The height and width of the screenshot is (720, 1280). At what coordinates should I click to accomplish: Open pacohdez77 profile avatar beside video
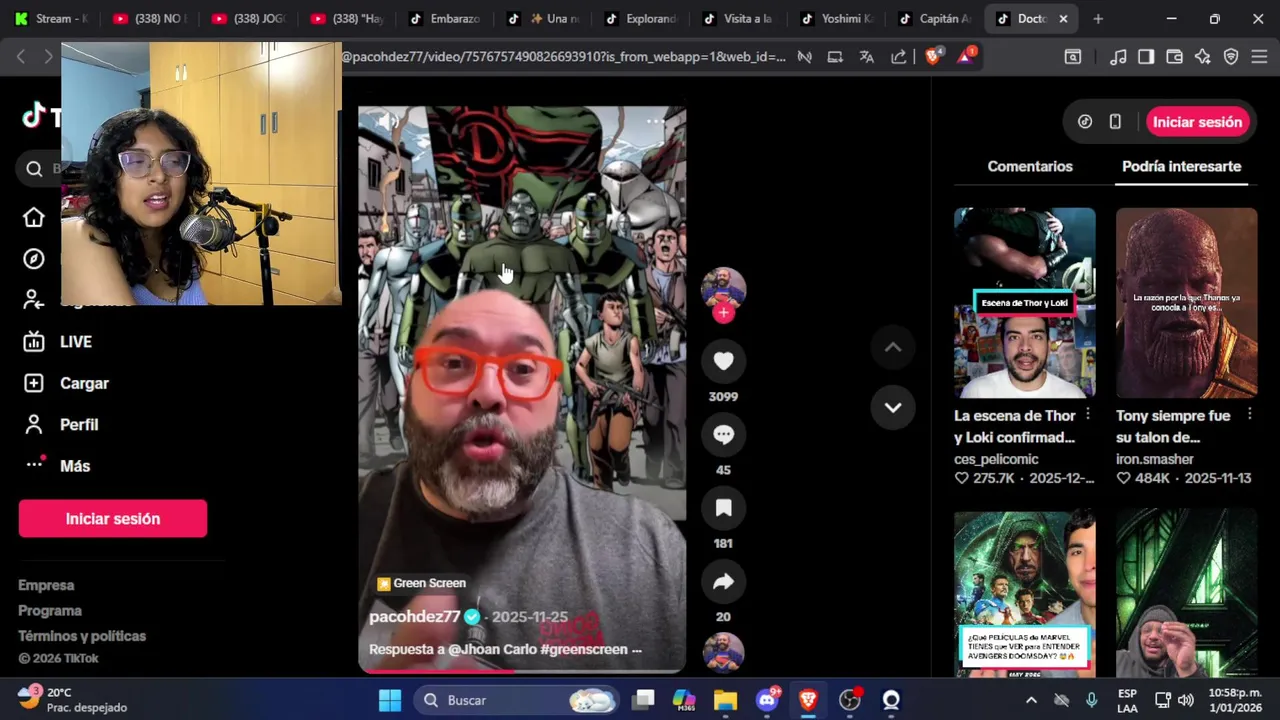pyautogui.click(x=723, y=289)
